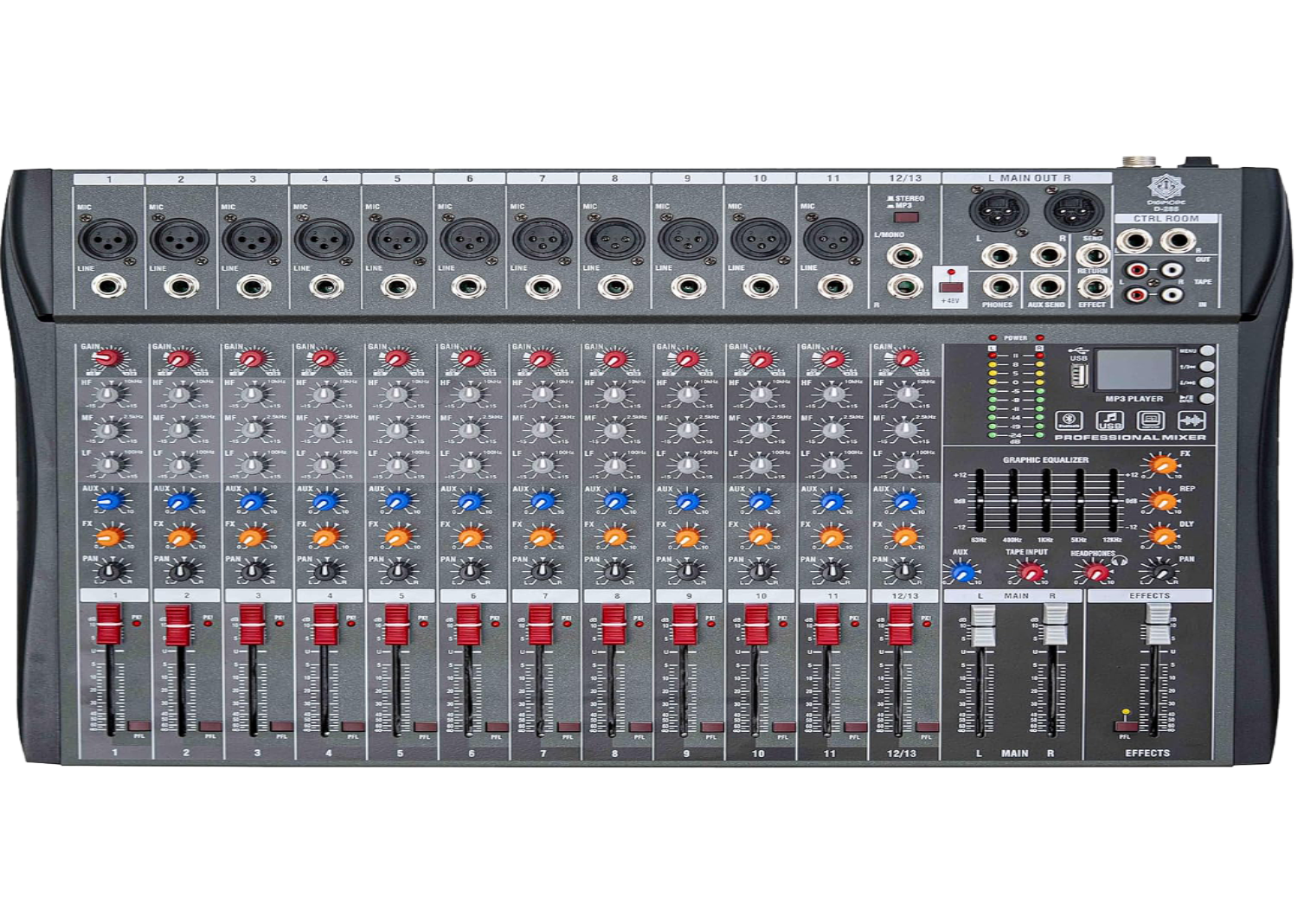The height and width of the screenshot is (924, 1298).
Task: Select the USB music playback icon
Action: (x=1108, y=420)
